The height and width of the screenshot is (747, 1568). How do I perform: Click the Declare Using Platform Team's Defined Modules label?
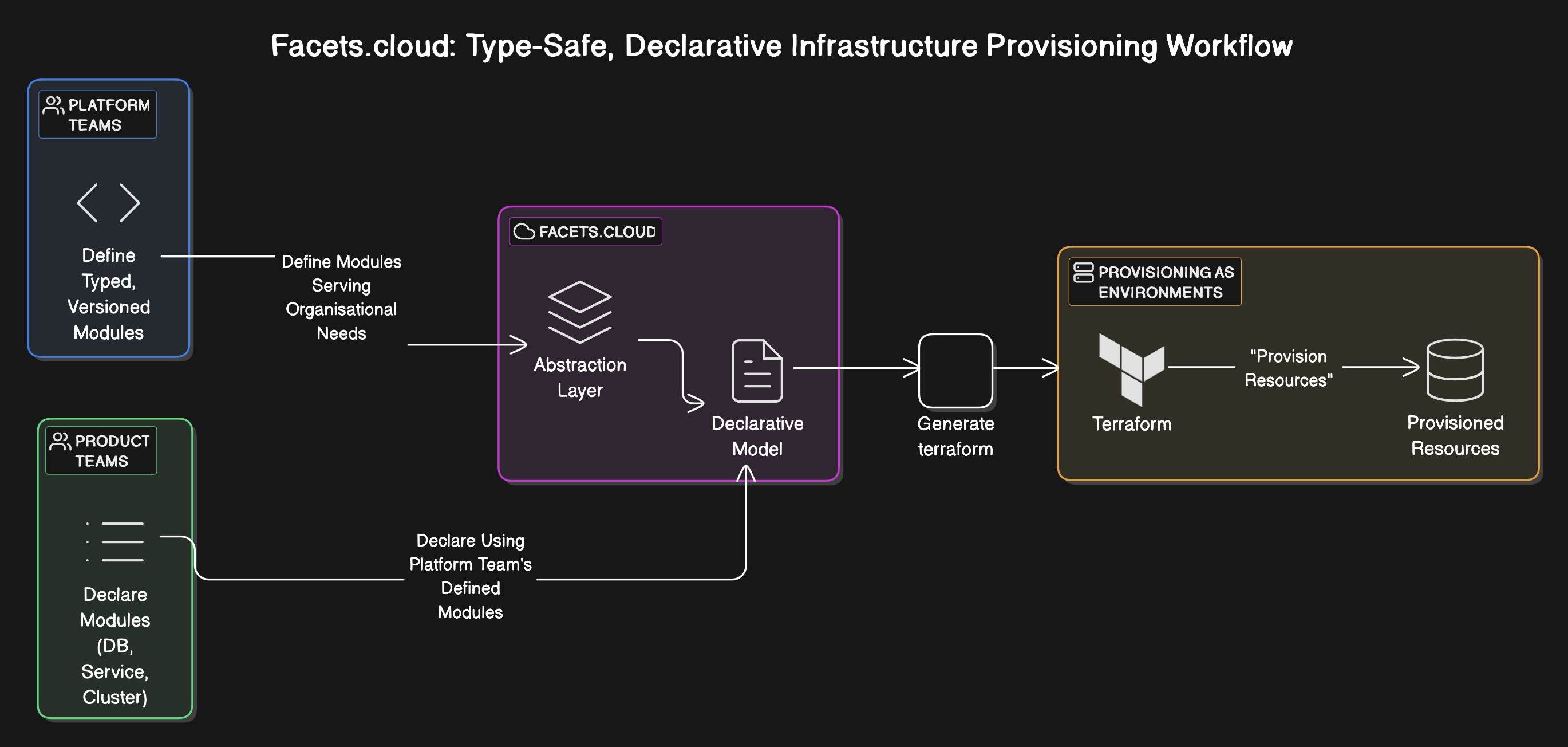click(470, 576)
